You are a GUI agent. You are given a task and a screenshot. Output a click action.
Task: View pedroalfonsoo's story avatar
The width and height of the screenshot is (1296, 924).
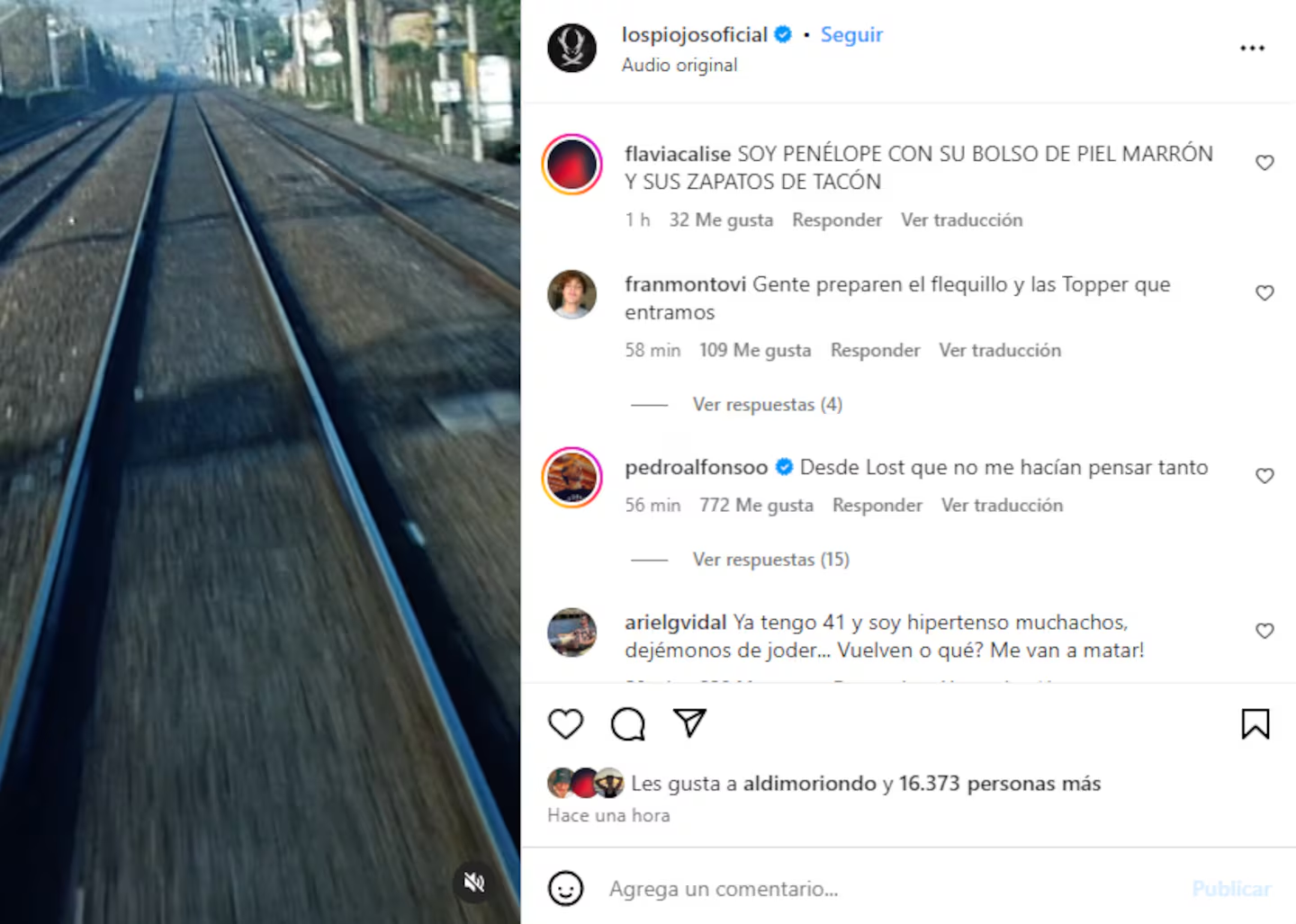pyautogui.click(x=572, y=477)
